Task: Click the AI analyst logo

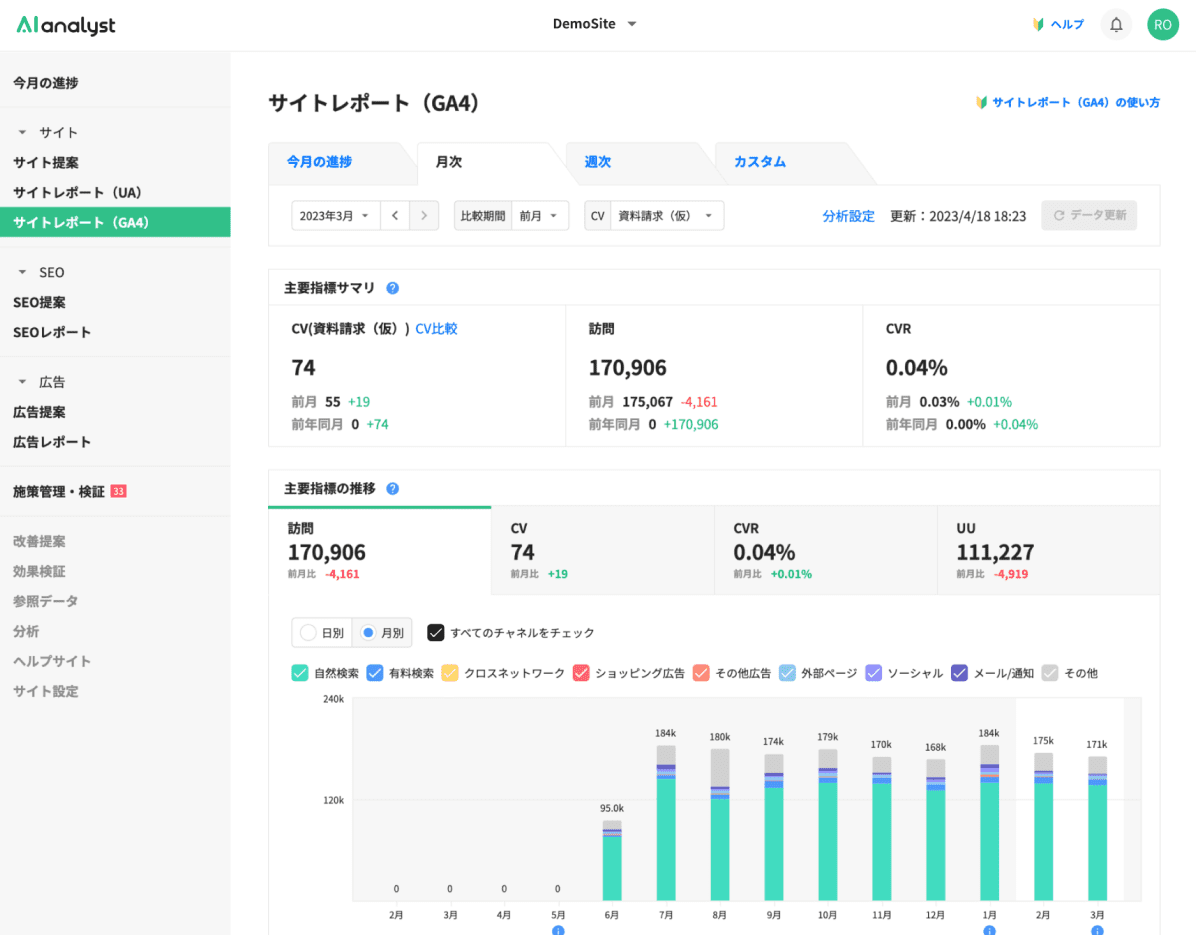Action: [x=66, y=25]
